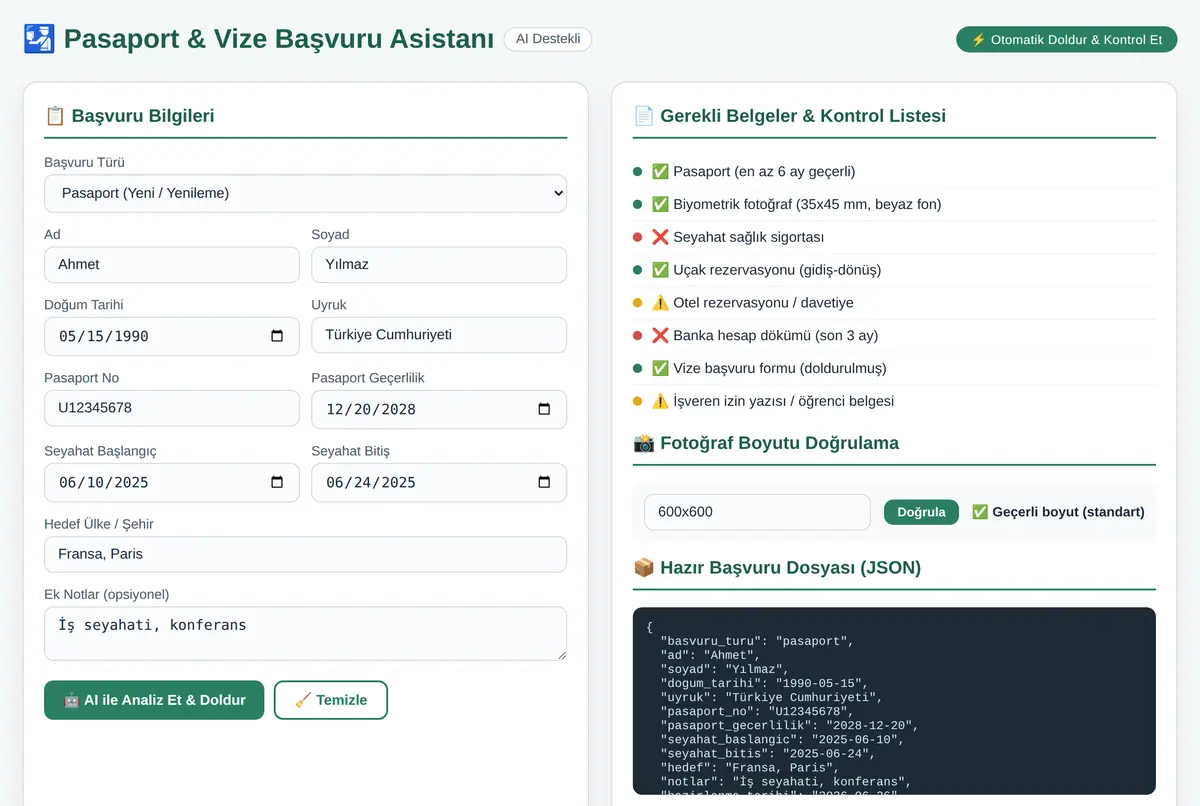This screenshot has width=1200, height=806.
Task: Click the red cross on Banka hesap dökümü
Action: [660, 335]
